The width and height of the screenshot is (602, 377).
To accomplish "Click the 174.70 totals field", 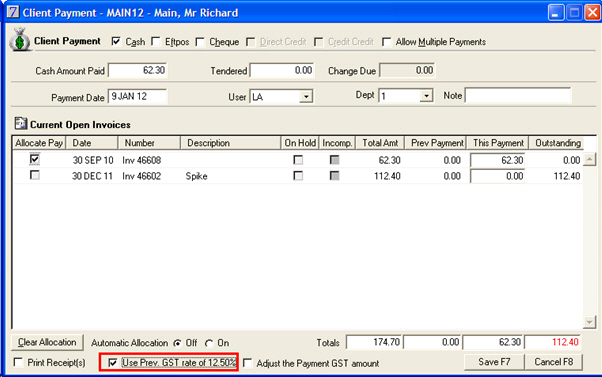I will (x=374, y=342).
